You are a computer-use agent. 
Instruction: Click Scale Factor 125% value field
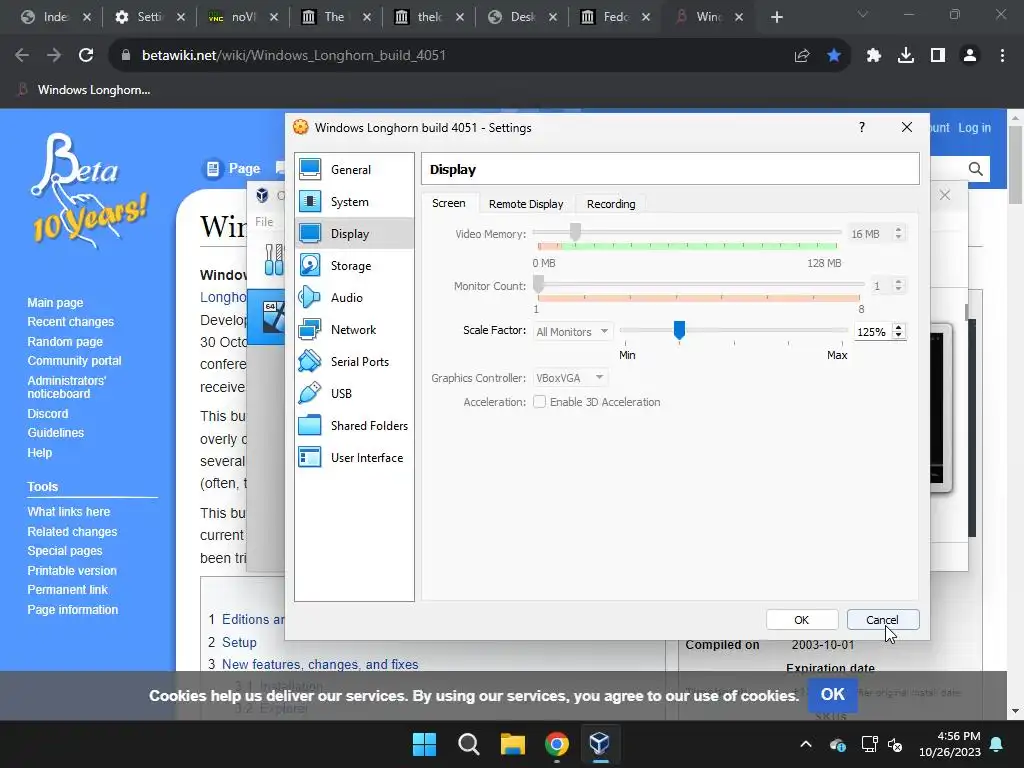(872, 332)
